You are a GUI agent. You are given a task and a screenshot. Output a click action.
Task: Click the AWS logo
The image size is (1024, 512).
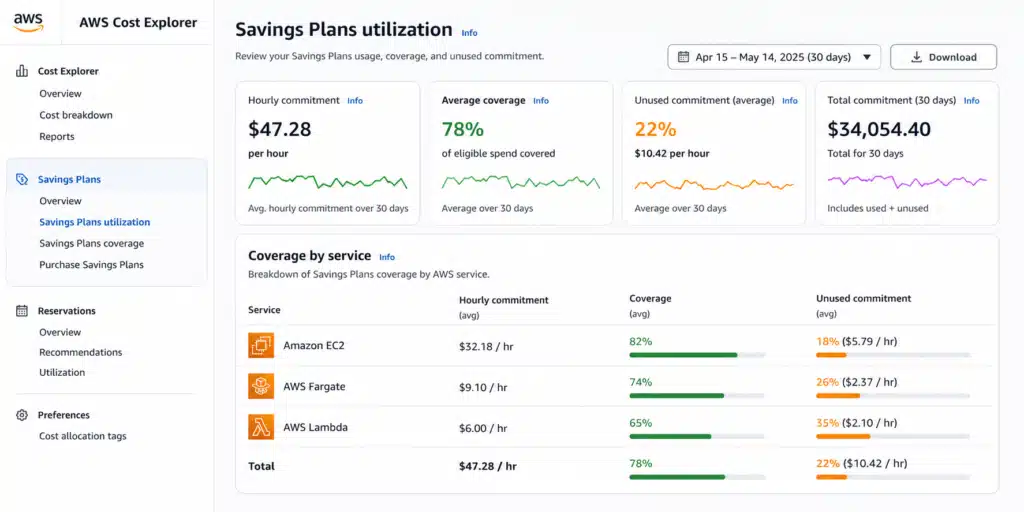click(x=29, y=22)
